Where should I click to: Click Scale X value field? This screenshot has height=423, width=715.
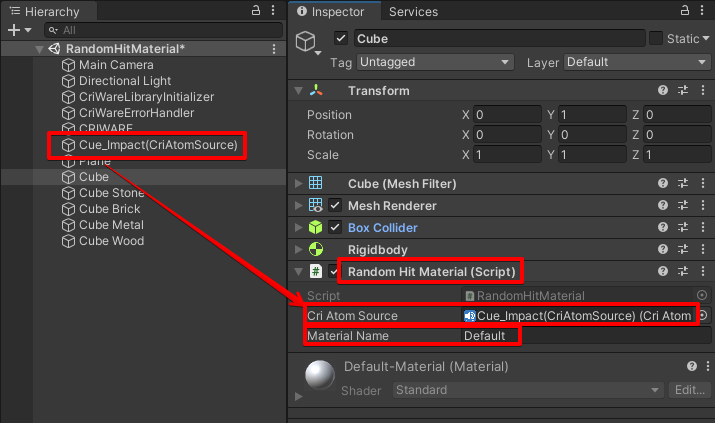pyautogui.click(x=507, y=155)
